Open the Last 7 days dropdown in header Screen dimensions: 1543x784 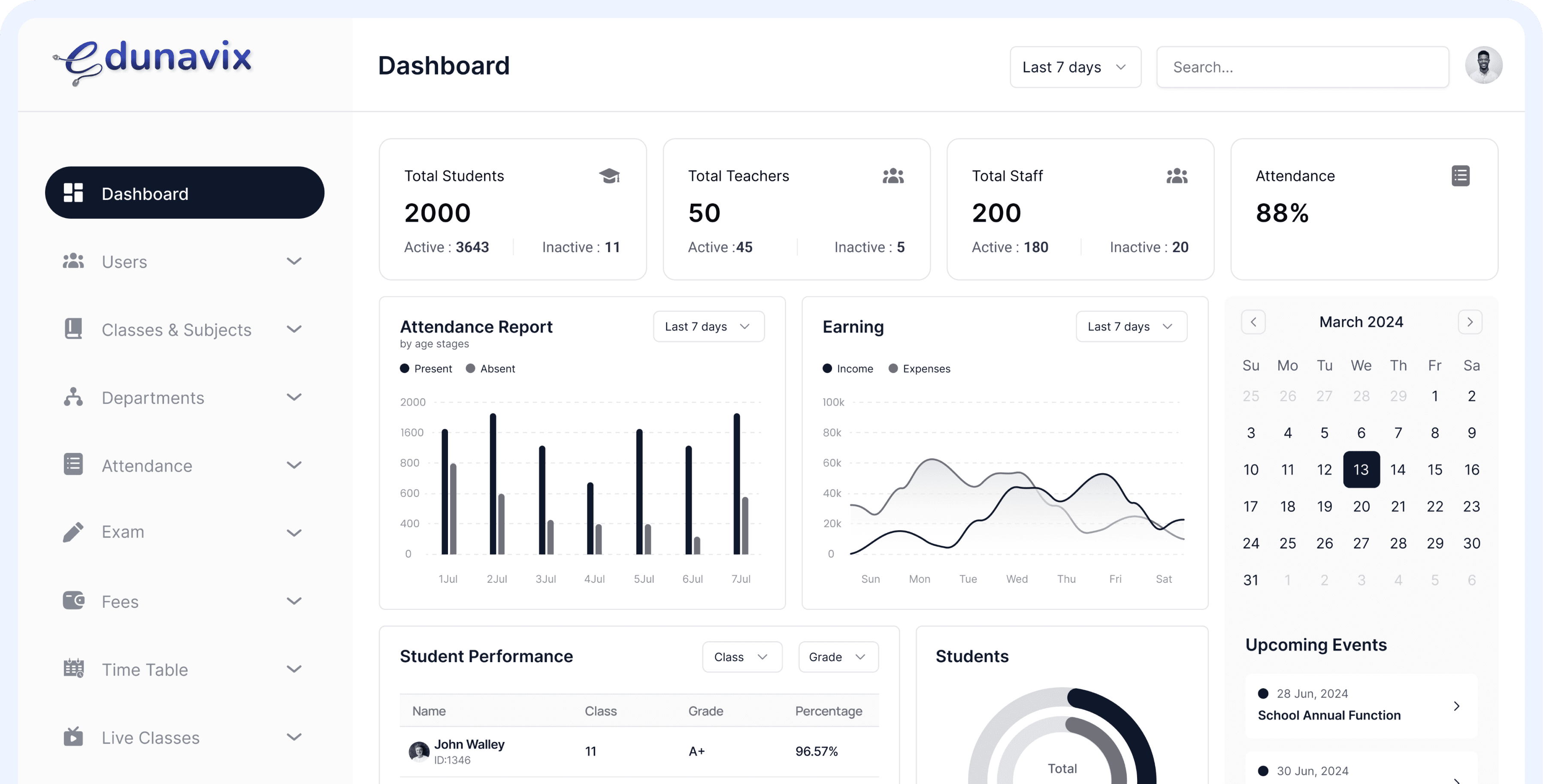coord(1074,66)
